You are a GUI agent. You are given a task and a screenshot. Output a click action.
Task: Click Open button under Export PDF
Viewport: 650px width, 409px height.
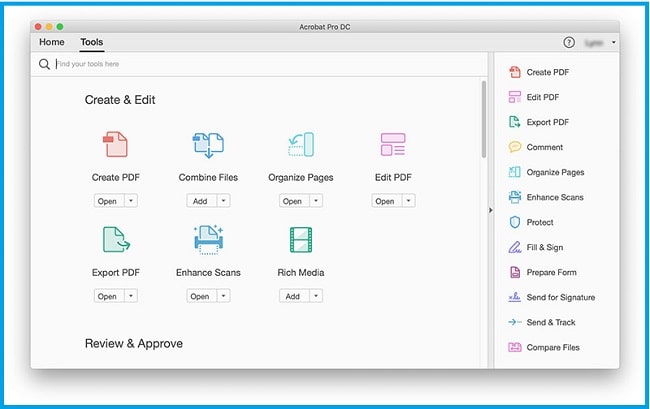tap(109, 296)
